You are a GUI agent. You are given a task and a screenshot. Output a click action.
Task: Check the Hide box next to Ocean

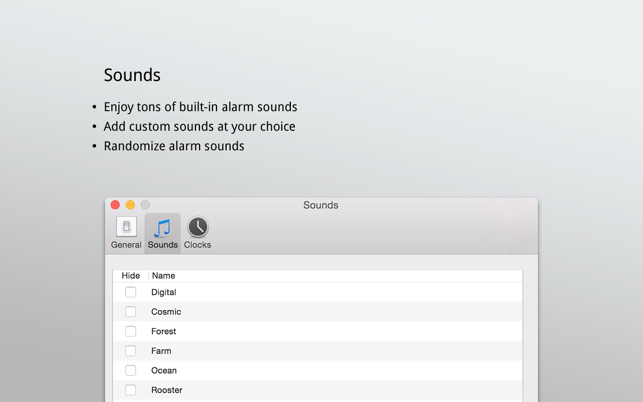130,370
